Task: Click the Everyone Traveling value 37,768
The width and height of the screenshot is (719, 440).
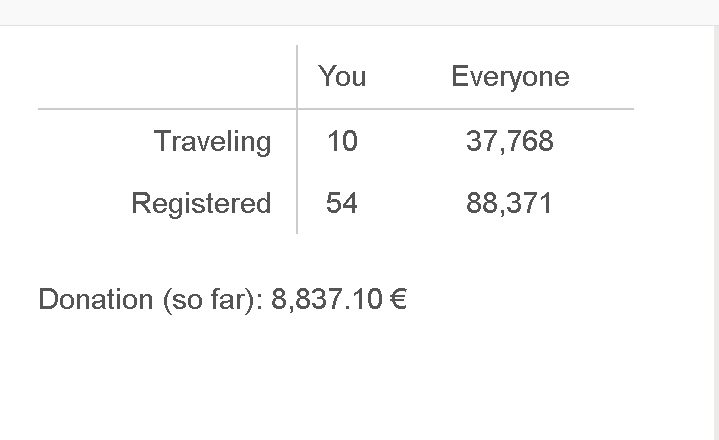Action: [x=510, y=141]
